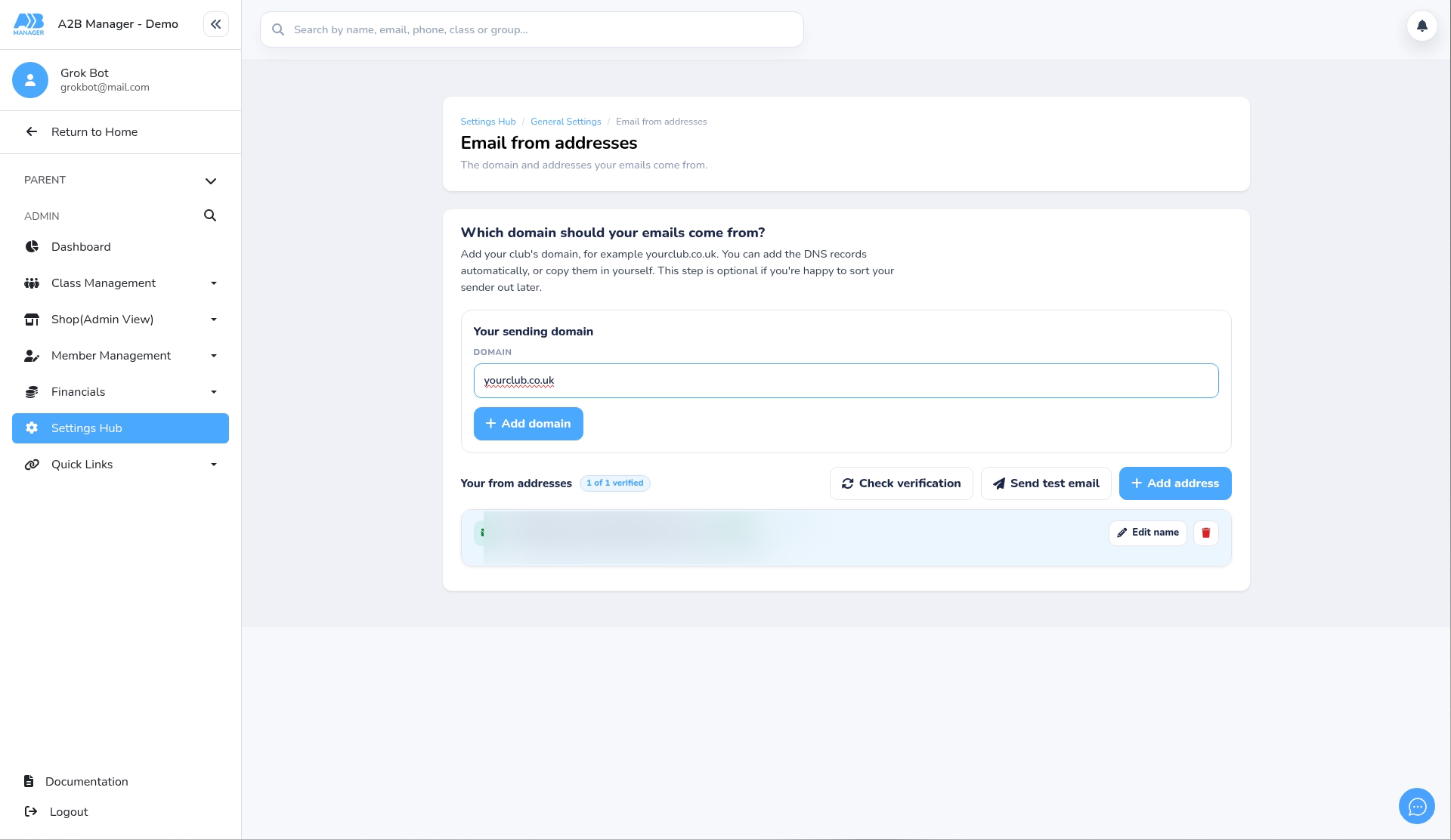Open the chat support bubble
Image resolution: width=1451 pixels, height=840 pixels.
[x=1416, y=806]
